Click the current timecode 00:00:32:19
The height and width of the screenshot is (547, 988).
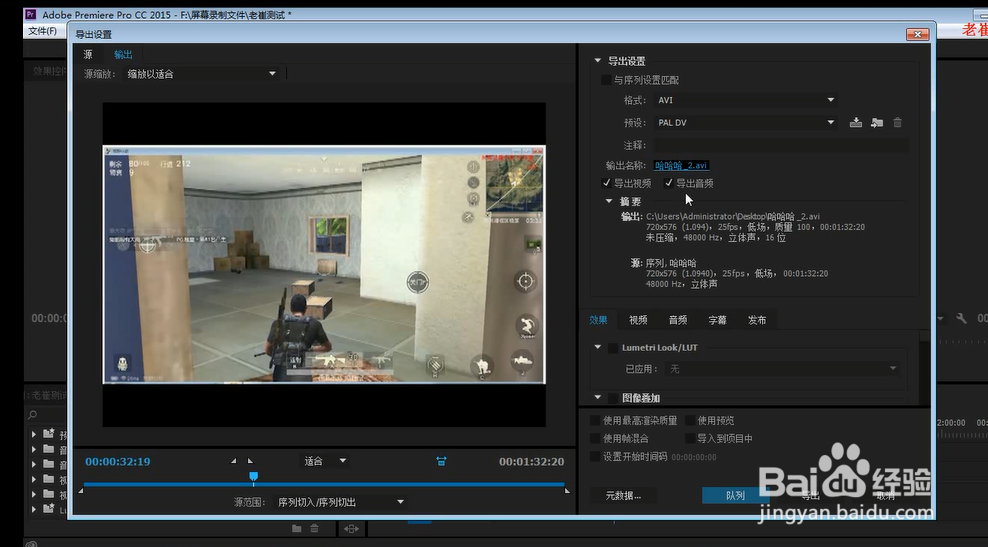pyautogui.click(x=118, y=461)
